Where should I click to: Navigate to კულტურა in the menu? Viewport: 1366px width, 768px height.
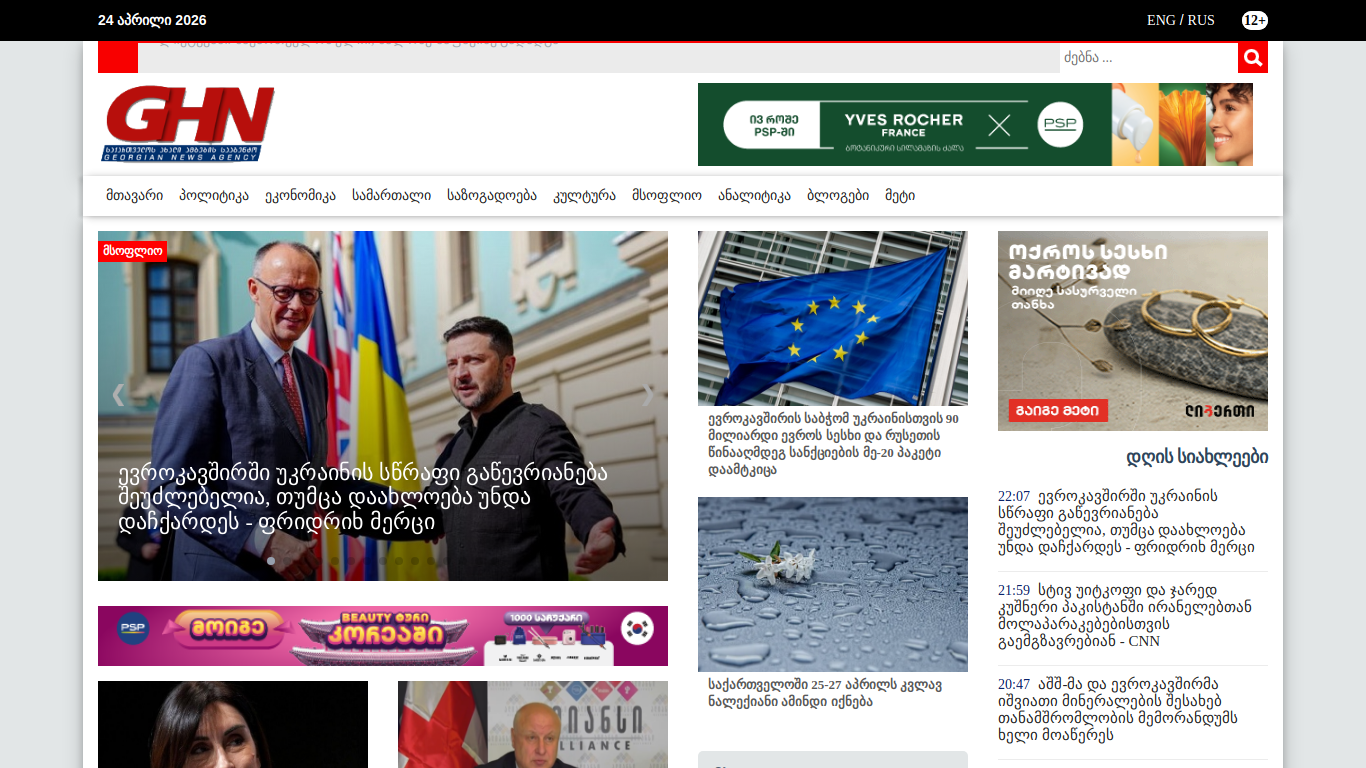click(584, 196)
